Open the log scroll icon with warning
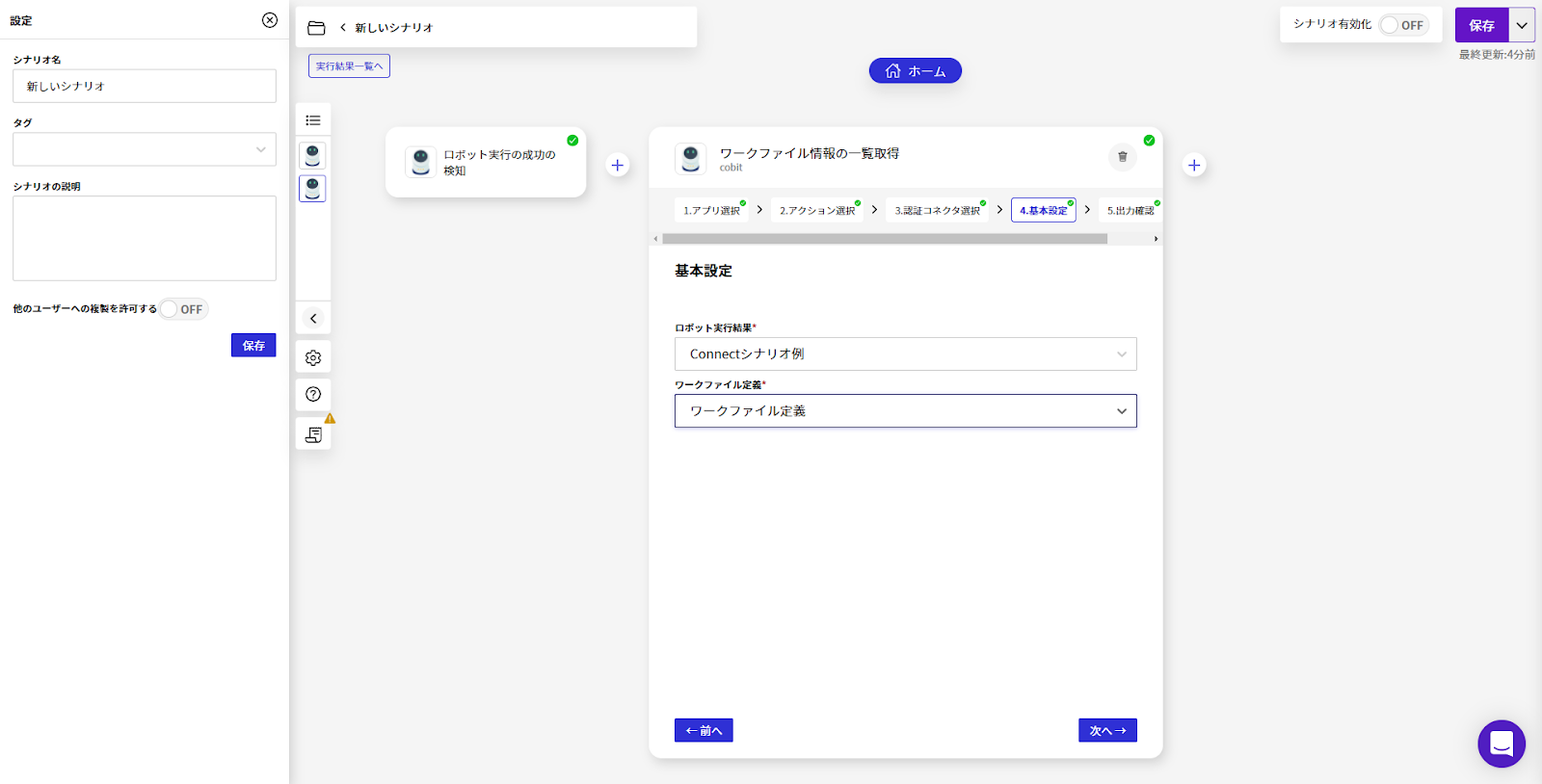1542x784 pixels. 313,435
